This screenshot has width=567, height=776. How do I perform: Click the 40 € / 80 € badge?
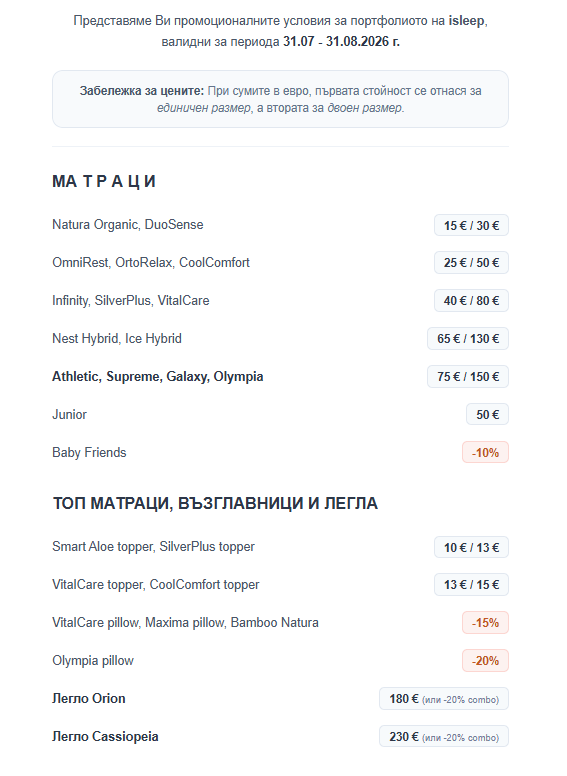471,300
